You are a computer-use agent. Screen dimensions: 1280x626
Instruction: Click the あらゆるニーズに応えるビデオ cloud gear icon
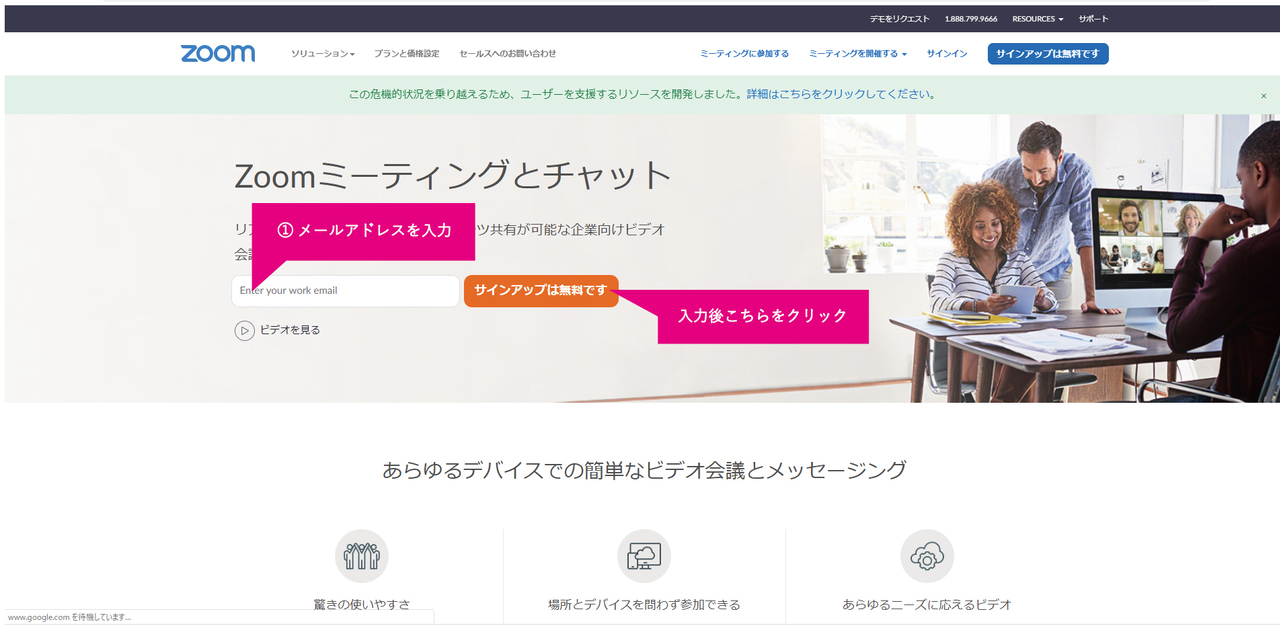click(927, 556)
